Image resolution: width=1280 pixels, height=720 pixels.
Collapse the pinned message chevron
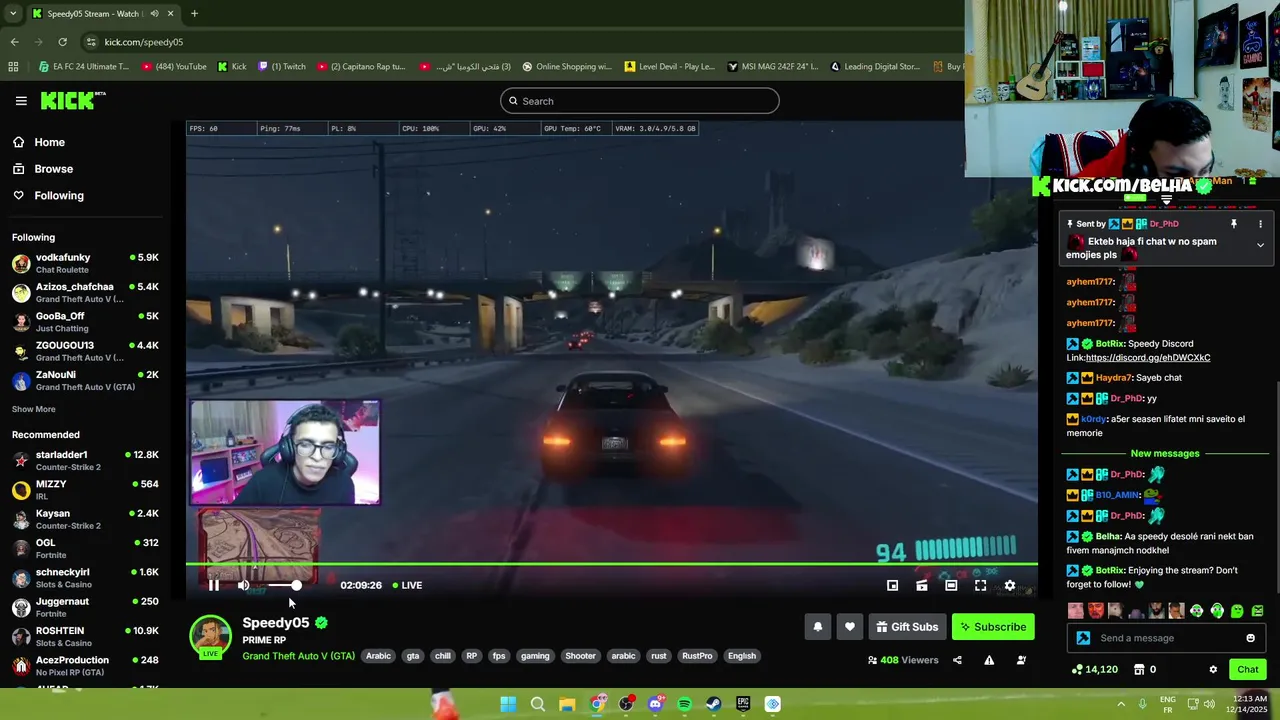[x=1260, y=245]
